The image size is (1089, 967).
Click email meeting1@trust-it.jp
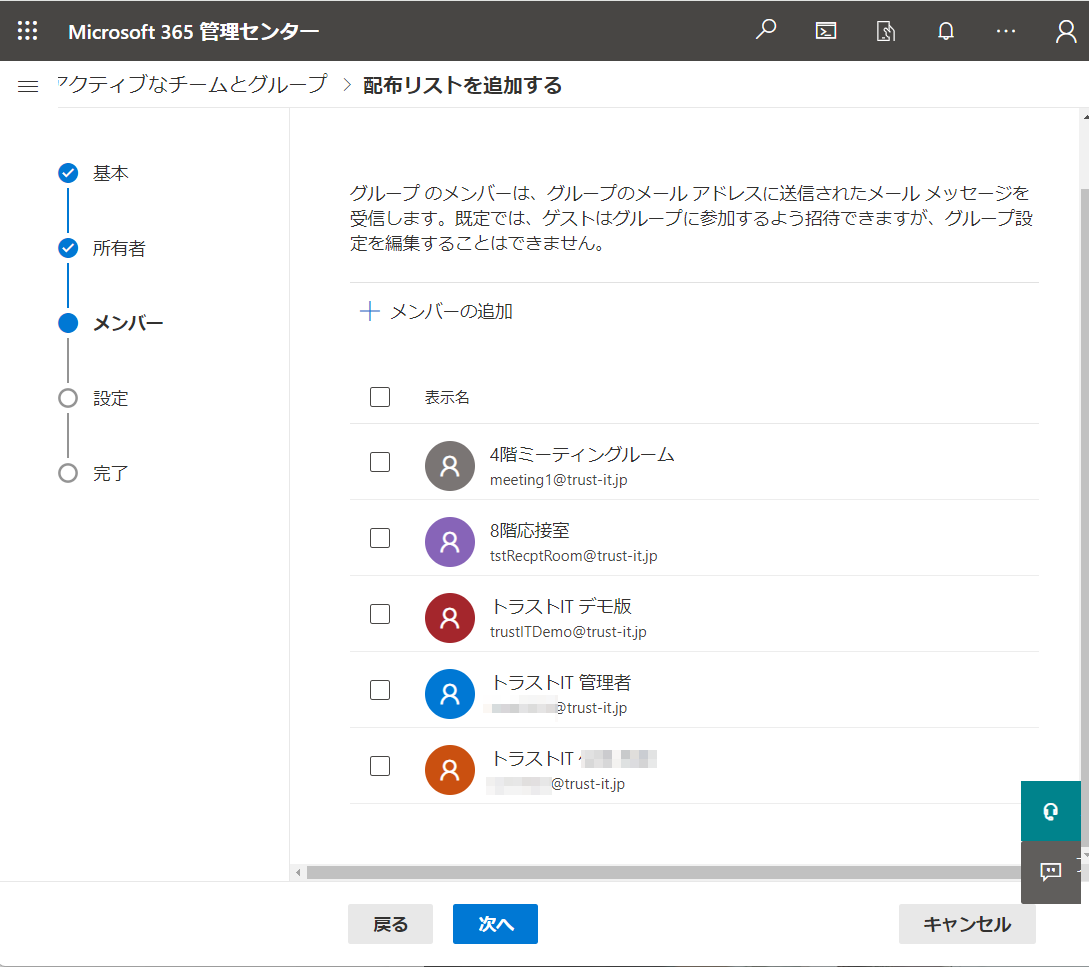click(x=558, y=480)
